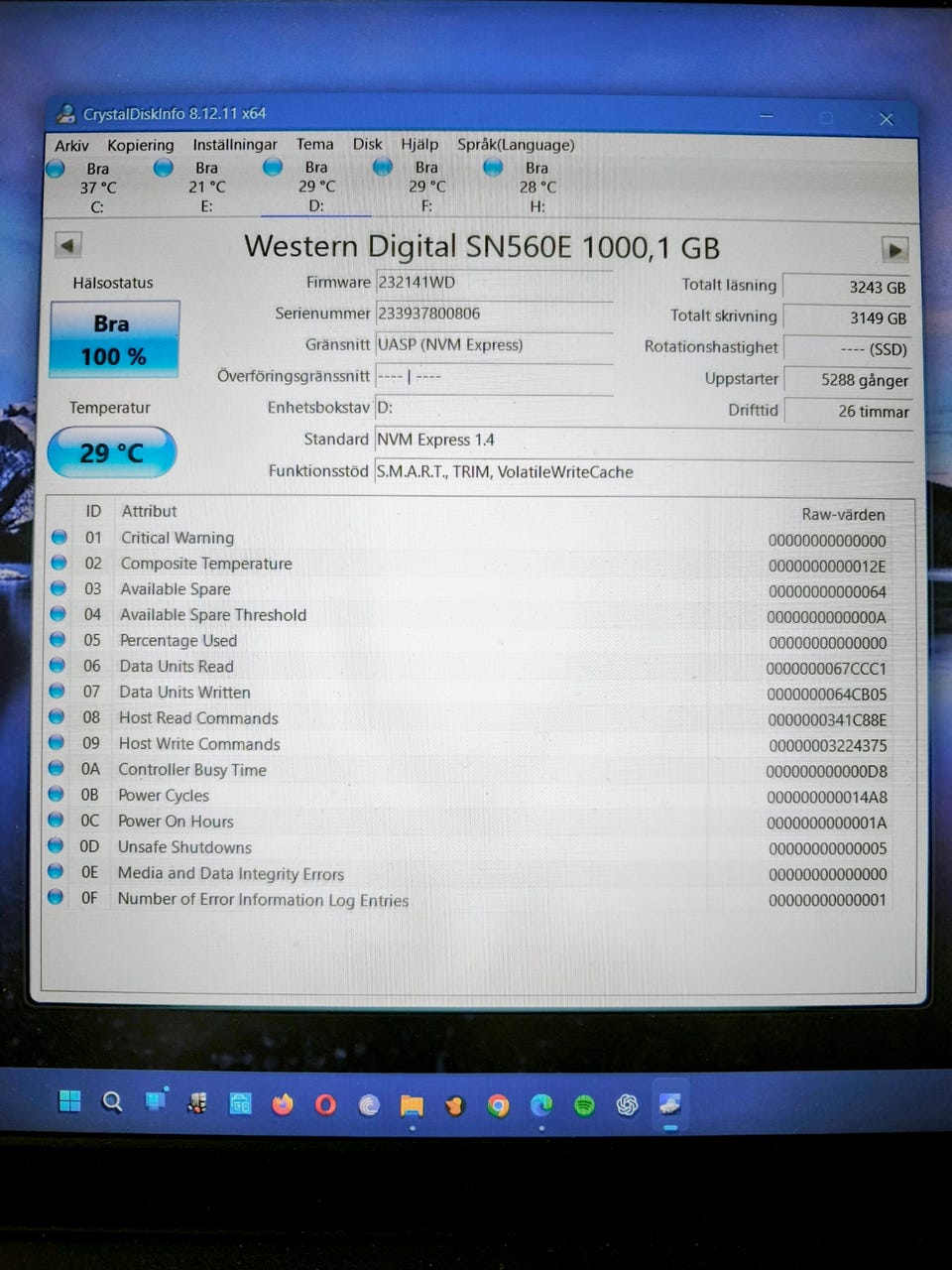Click status dot for Data Units Written row
952x1270 pixels.
pyautogui.click(x=58, y=692)
